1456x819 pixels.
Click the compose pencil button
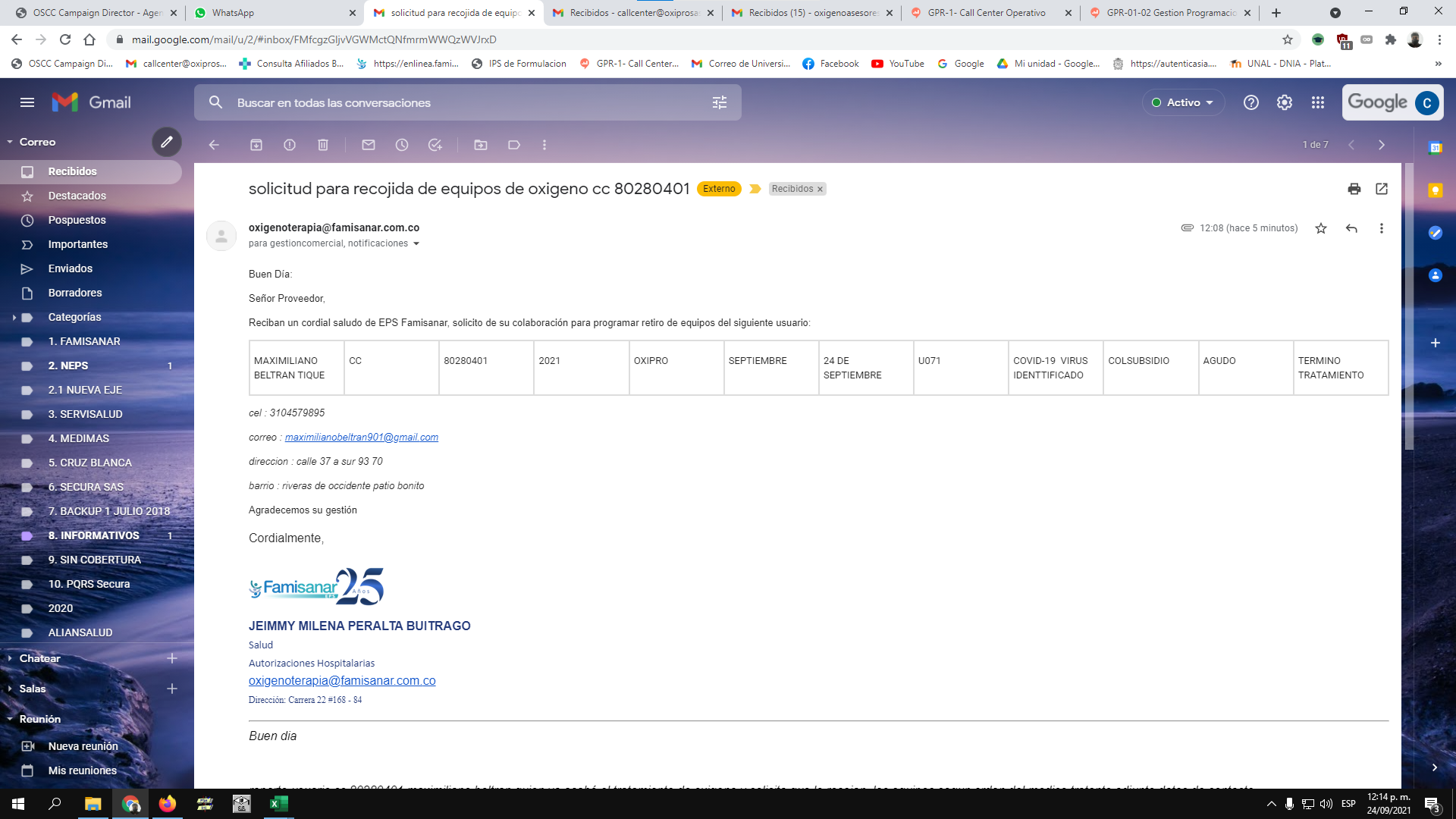pyautogui.click(x=167, y=142)
